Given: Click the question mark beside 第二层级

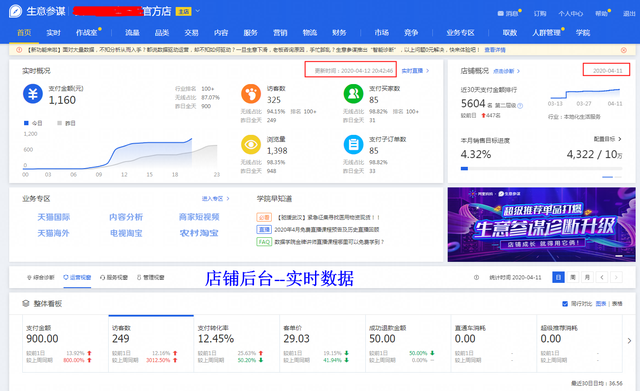Looking at the screenshot, I should 520,105.
